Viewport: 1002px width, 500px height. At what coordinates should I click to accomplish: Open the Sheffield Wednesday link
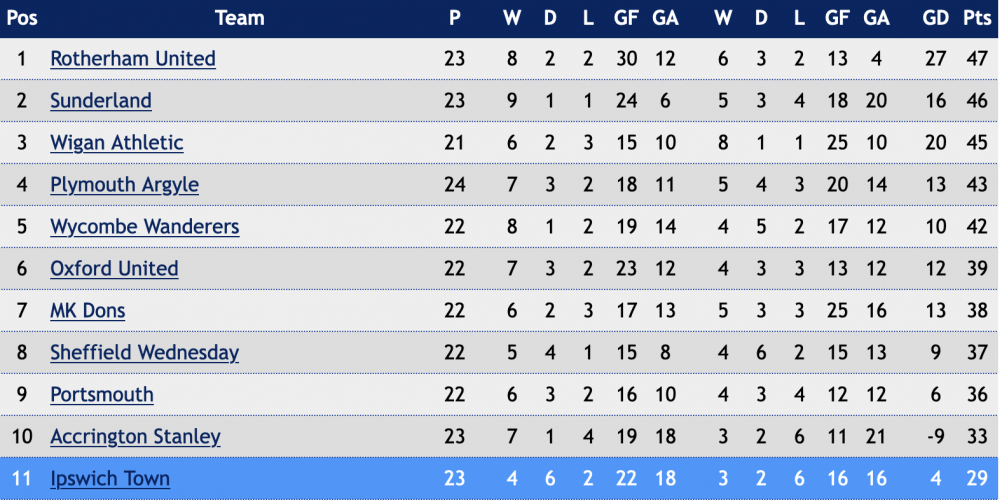(x=145, y=353)
